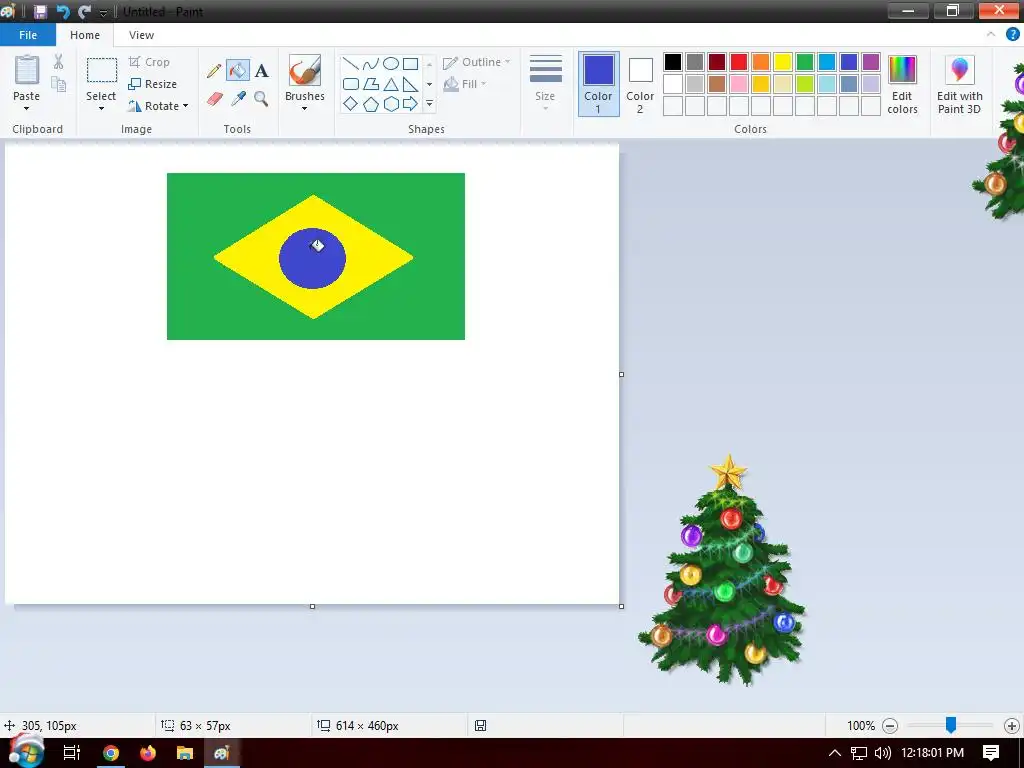Select the Magnifier tool

tap(261, 99)
